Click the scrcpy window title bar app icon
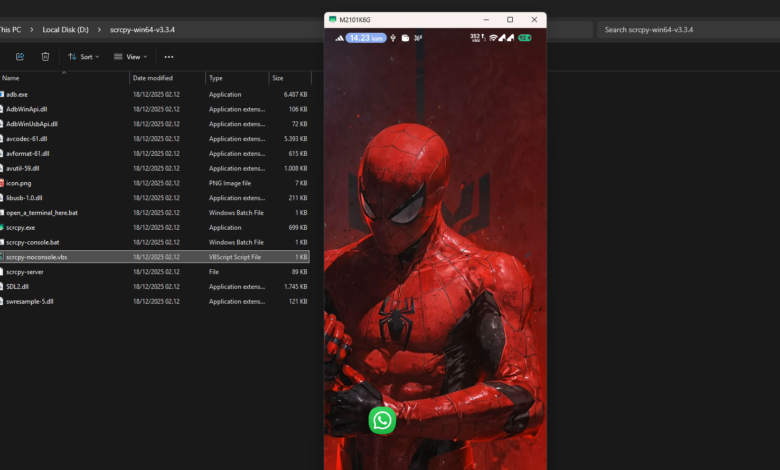Viewport: 780px width, 470px height. pos(332,20)
